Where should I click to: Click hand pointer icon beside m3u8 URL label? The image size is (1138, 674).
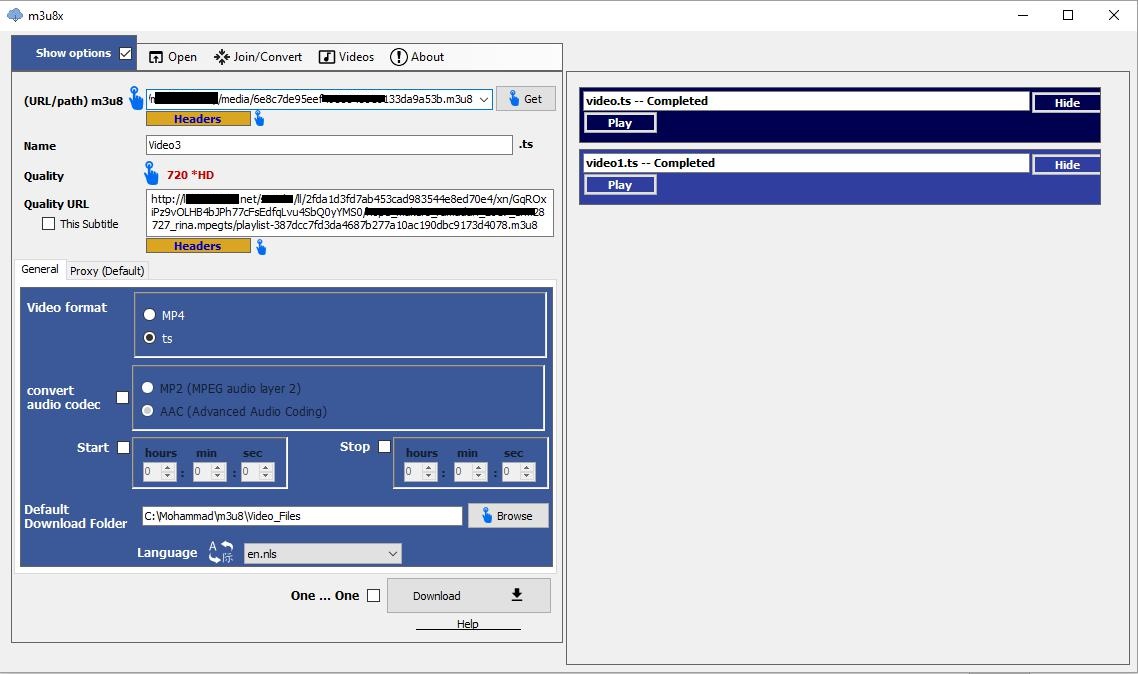(136, 98)
